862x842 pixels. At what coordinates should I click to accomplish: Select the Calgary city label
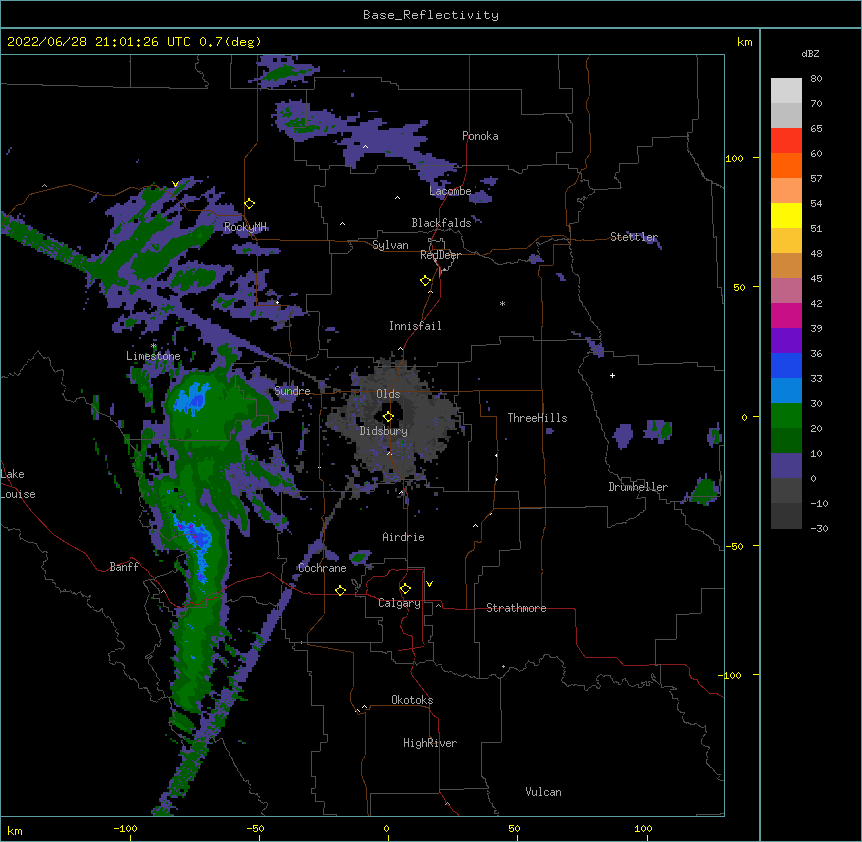point(399,603)
